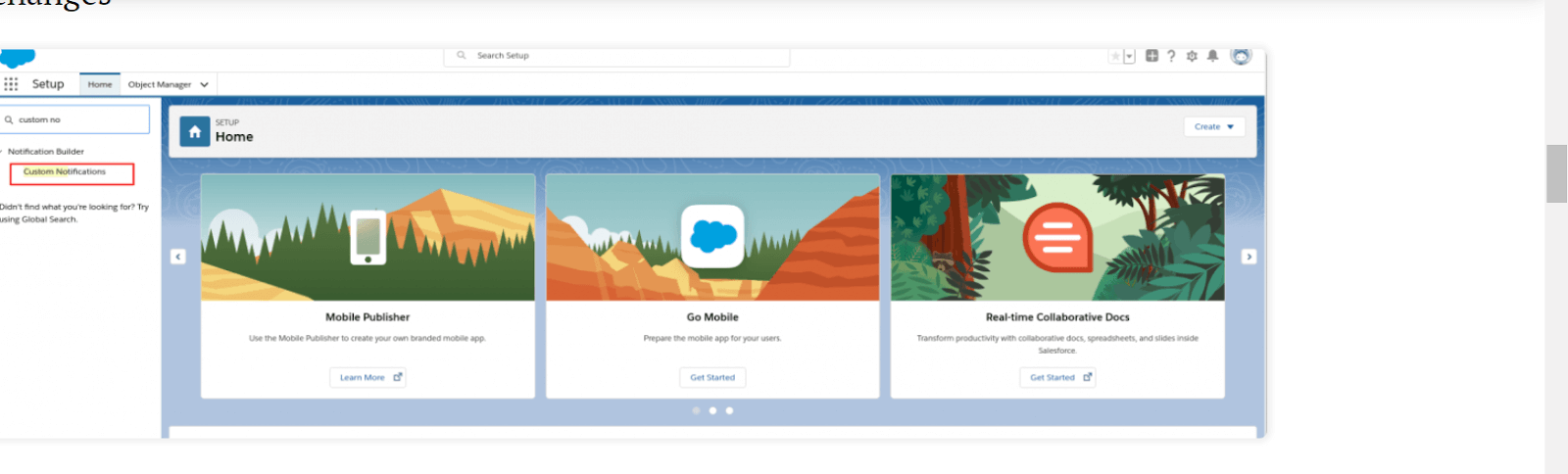Open the Create dropdown menu
This screenshot has width=1568, height=474.
(x=1213, y=126)
